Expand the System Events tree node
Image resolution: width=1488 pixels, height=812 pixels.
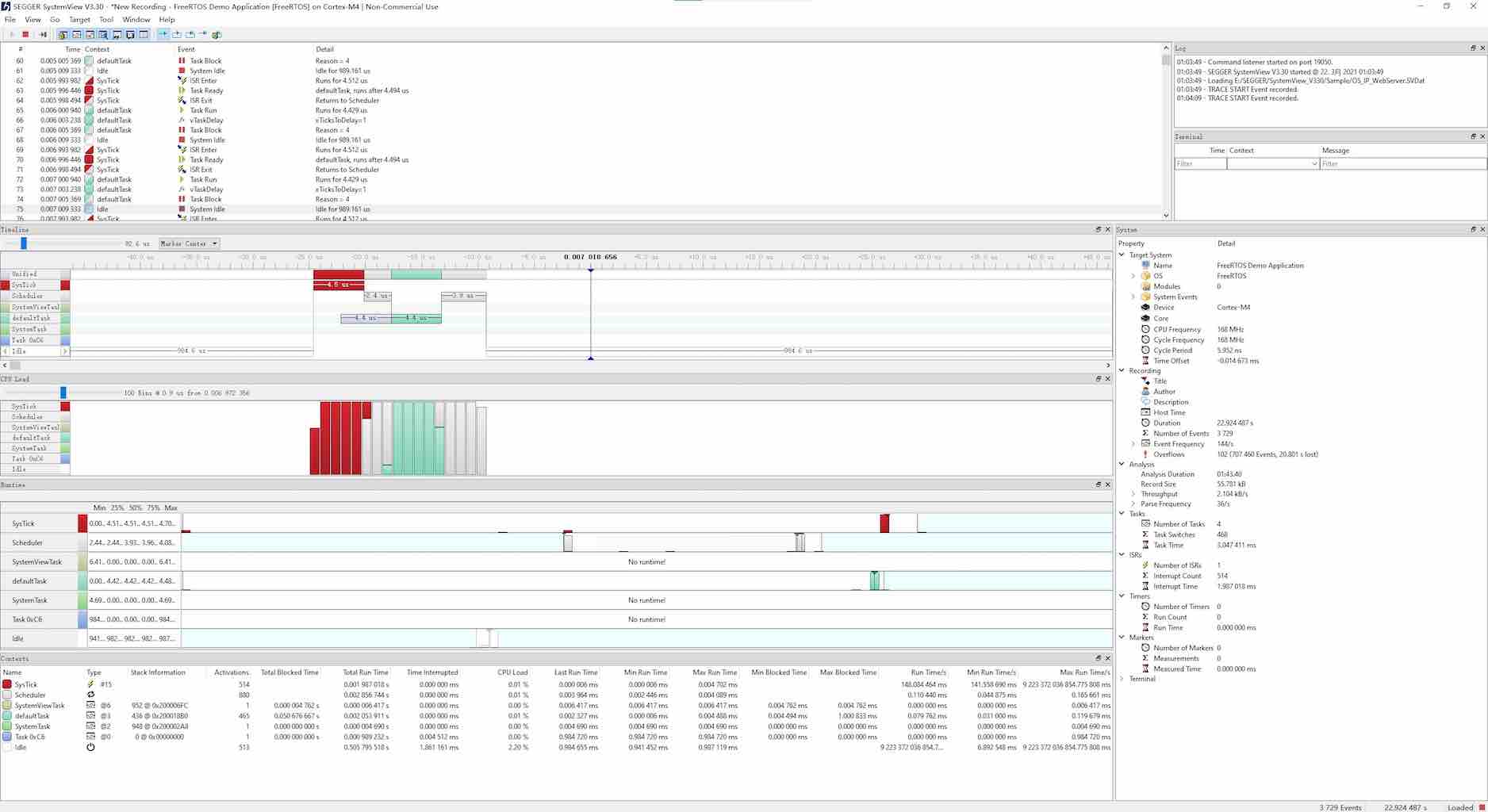[1133, 297]
